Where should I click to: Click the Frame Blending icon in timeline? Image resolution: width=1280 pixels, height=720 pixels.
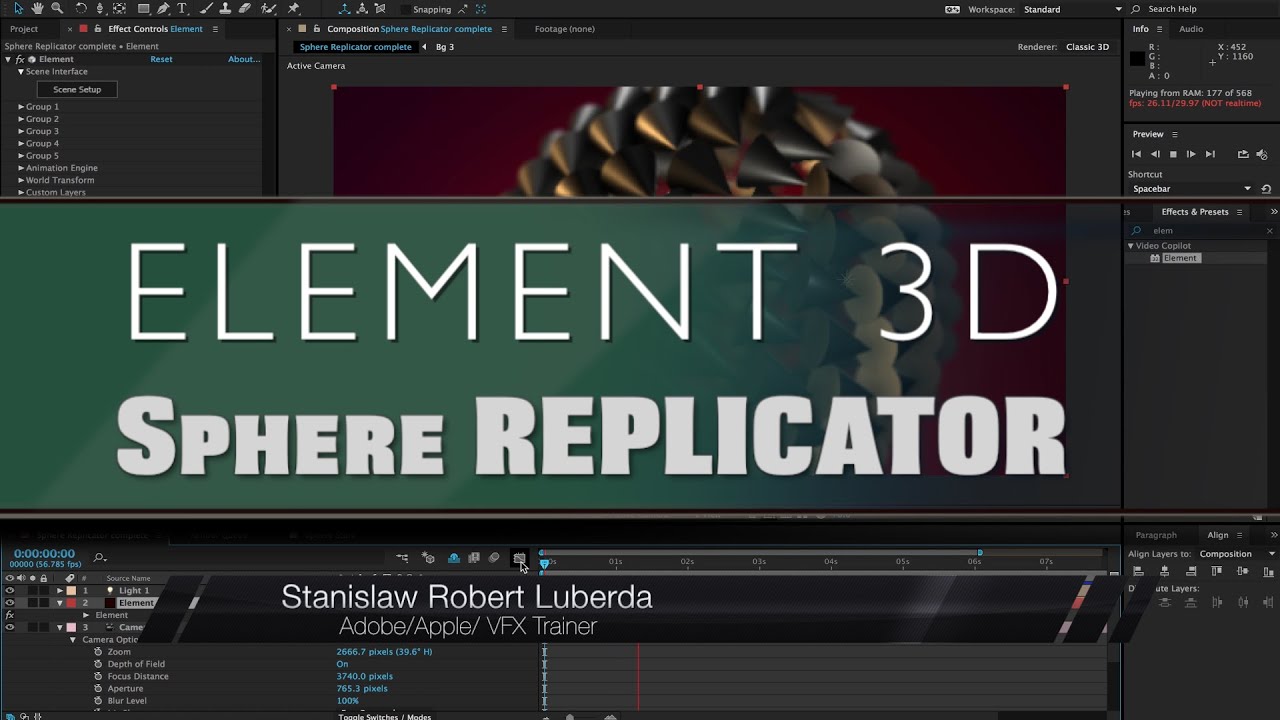(474, 558)
